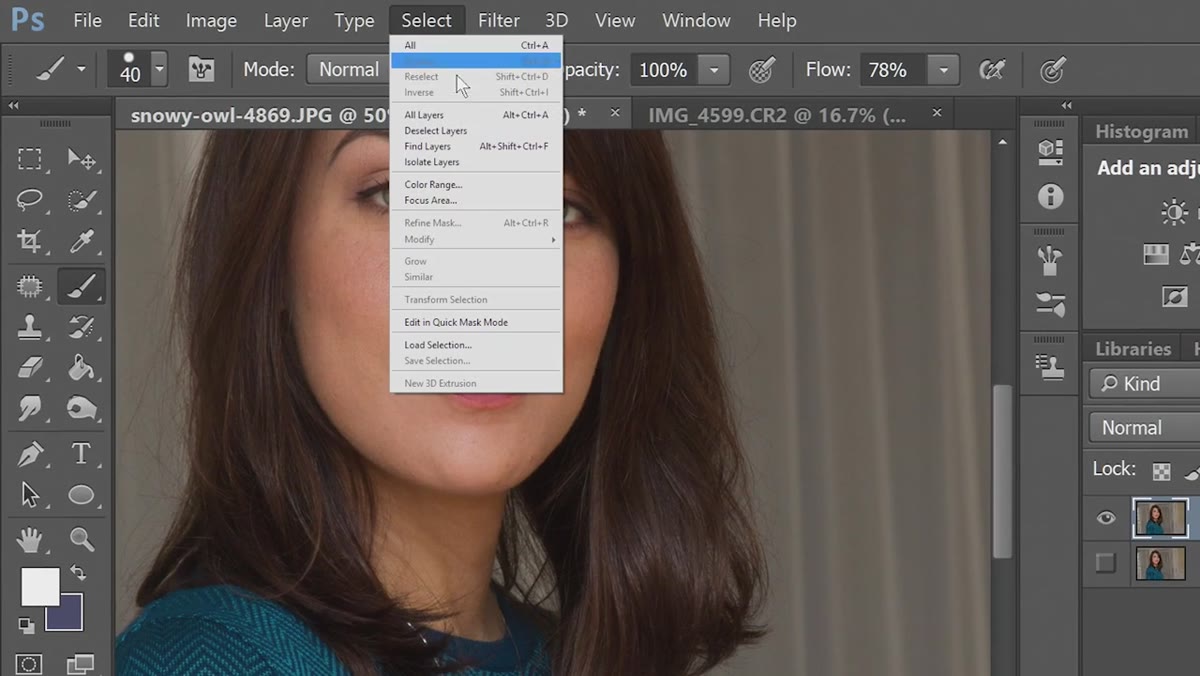Open layer blend mode Normal dropdown
The height and width of the screenshot is (676, 1200).
pos(1144,427)
